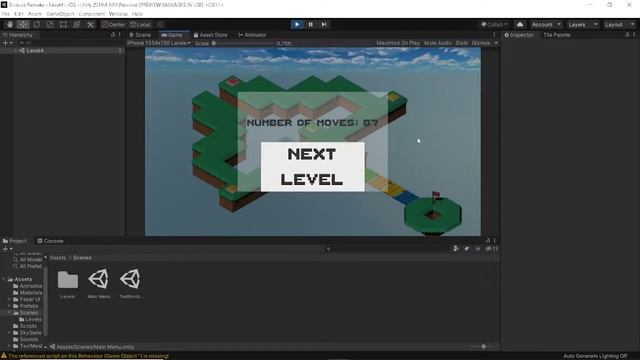
Task: Lock the Inspector panel
Action: point(627,35)
